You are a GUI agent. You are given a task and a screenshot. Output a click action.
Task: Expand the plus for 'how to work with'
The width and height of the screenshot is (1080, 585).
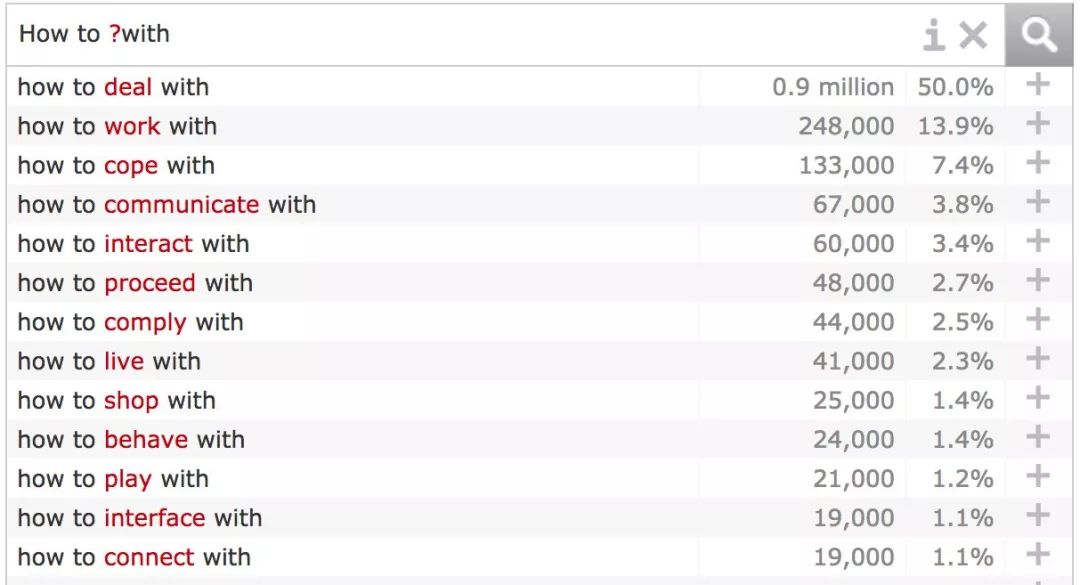(x=1037, y=124)
